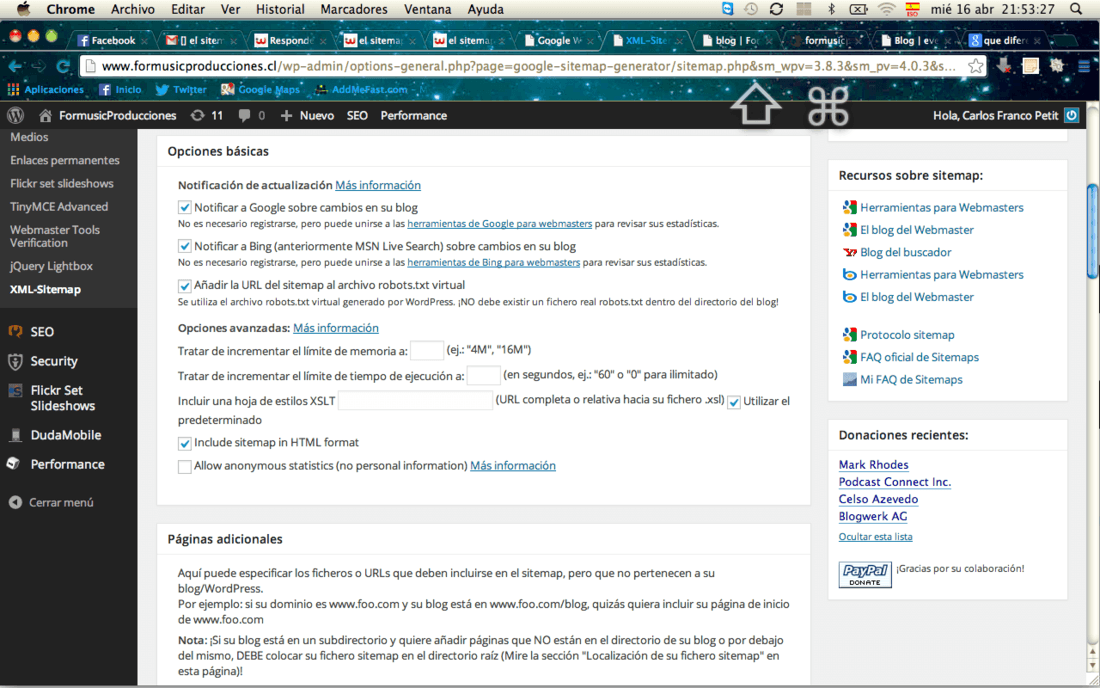Open herramientas de Google para webmasters link

[499, 224]
